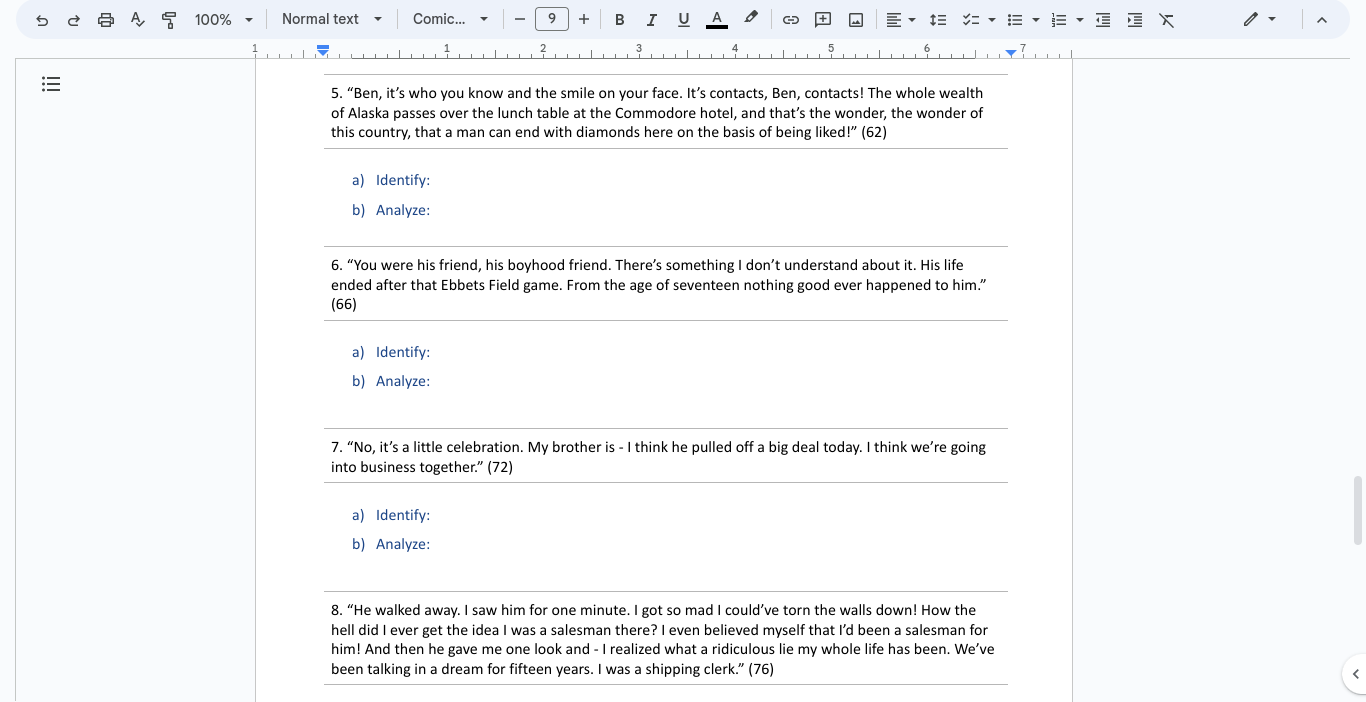
Task: Click "Identify:" under quote 6
Action: coord(403,352)
